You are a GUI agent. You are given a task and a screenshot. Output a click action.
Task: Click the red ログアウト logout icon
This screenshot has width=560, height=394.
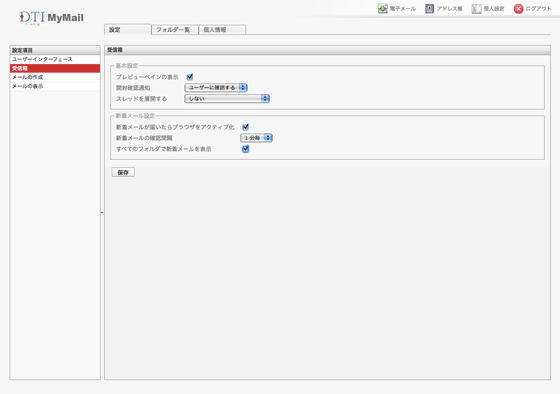(518, 9)
